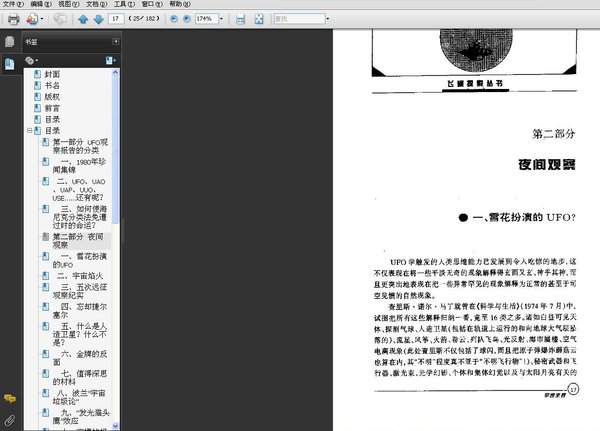Click bookmark list scroll up arrow
Image resolution: width=600 pixels, height=431 pixels.
116,72
